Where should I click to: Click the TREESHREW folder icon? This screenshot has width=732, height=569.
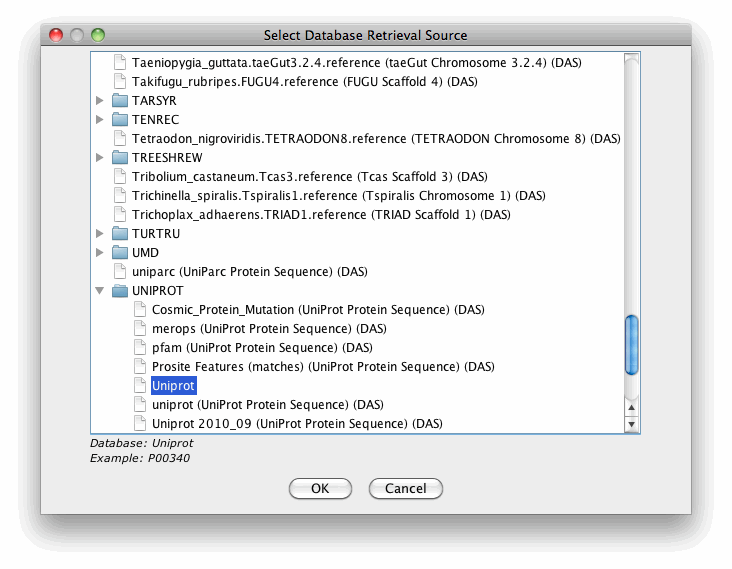[x=120, y=158]
